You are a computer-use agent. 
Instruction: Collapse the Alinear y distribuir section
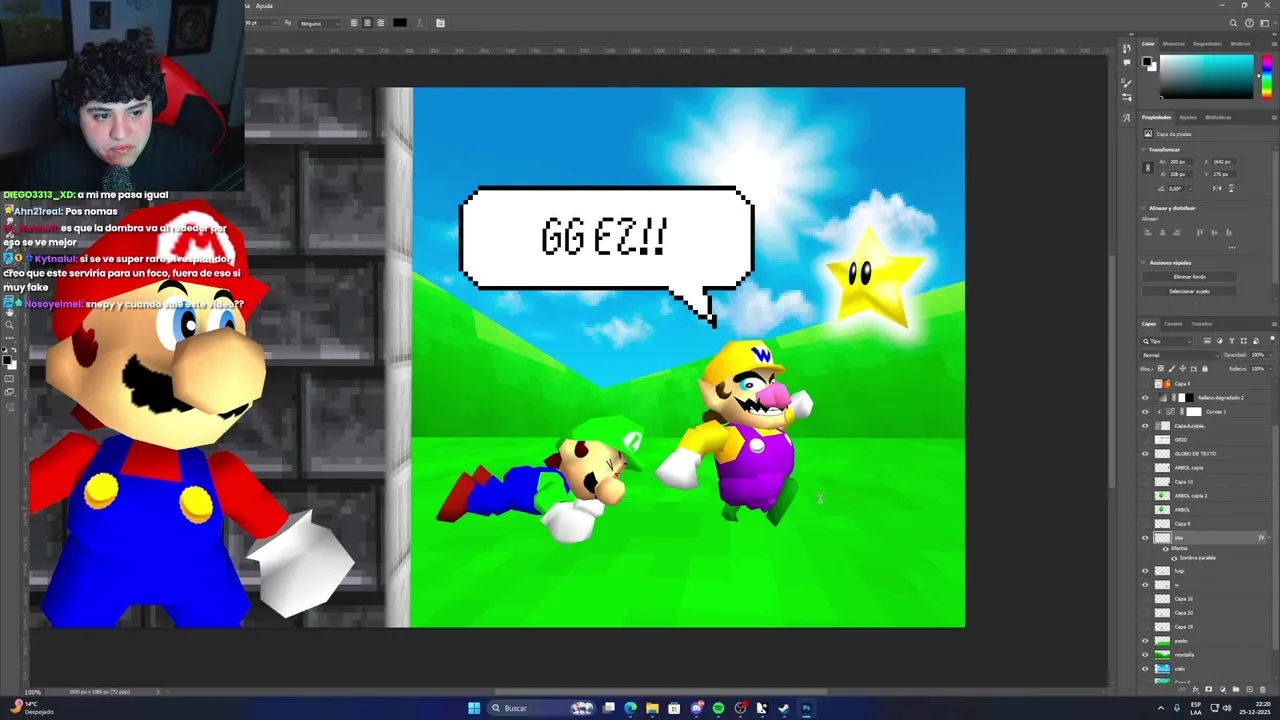pyautogui.click(x=1143, y=208)
